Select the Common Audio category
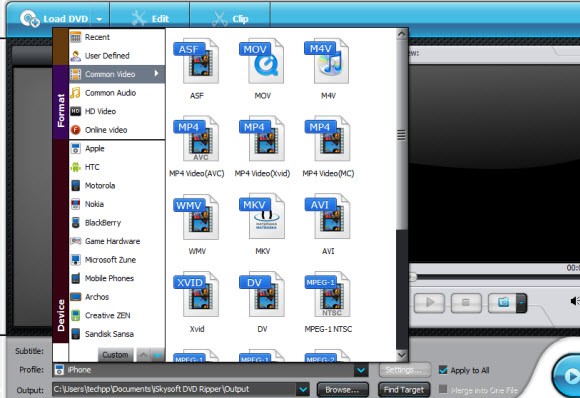Viewport: 580px width, 398px height. point(117,92)
